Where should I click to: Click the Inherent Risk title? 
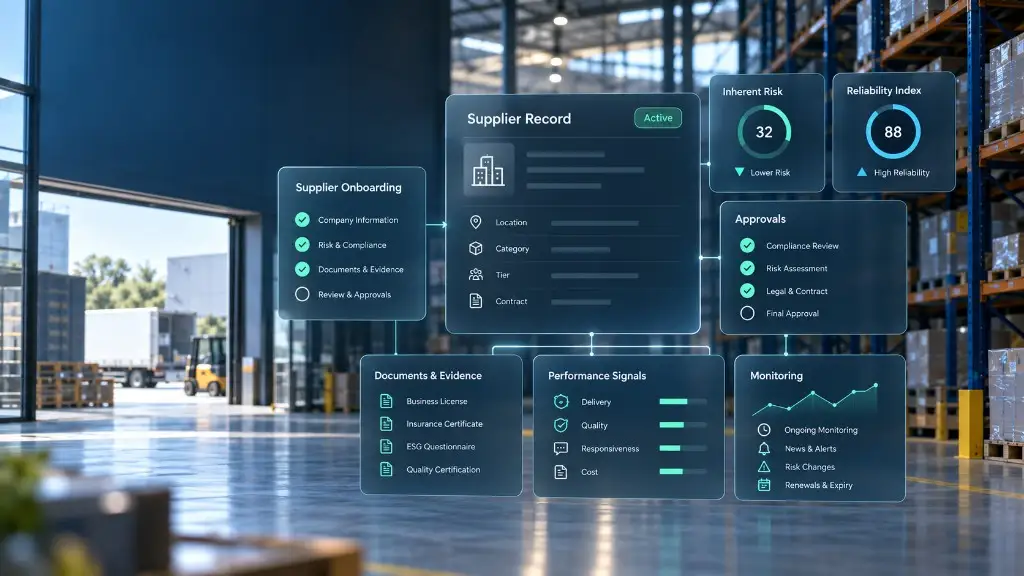[752, 91]
